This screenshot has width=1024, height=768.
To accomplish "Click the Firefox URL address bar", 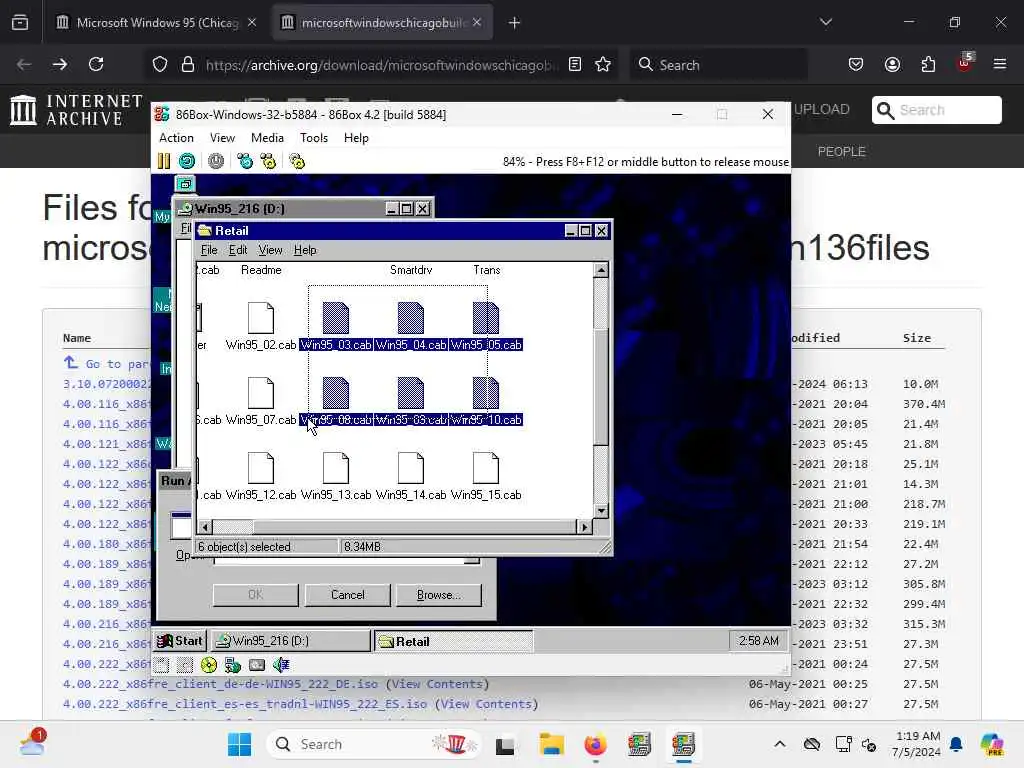I will pos(381,65).
